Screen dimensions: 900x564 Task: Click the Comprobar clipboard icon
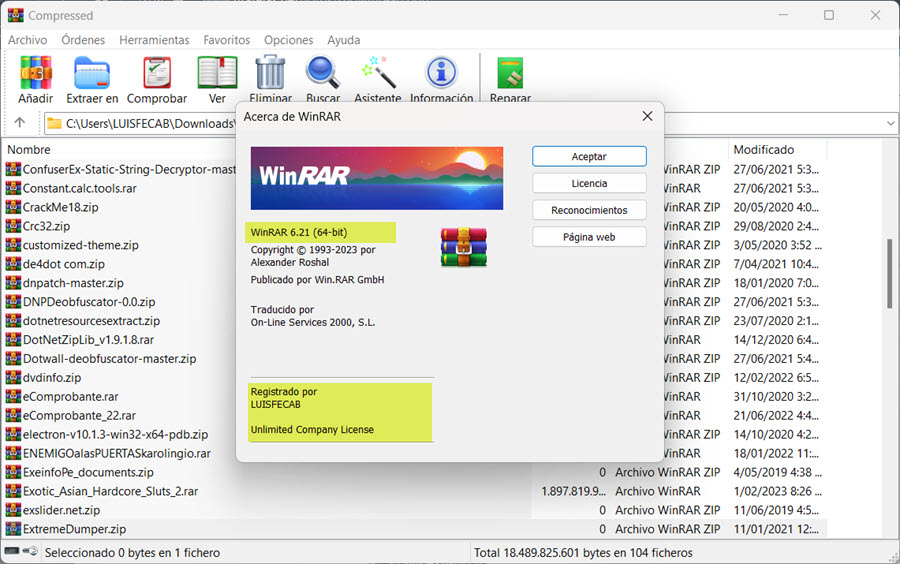coord(157,72)
